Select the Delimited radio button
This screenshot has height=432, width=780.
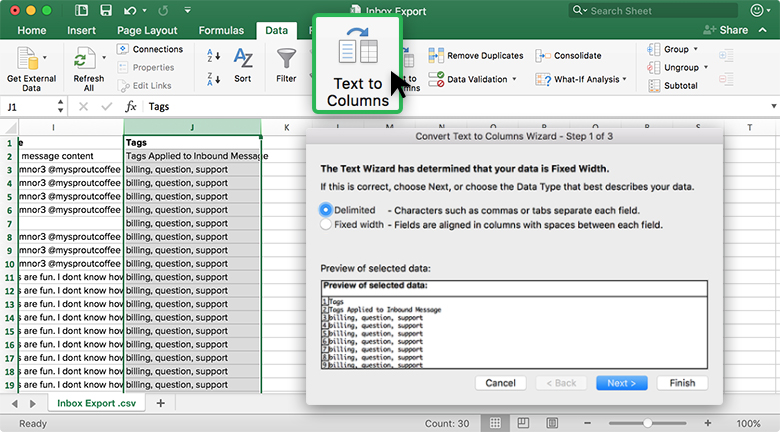tap(326, 210)
